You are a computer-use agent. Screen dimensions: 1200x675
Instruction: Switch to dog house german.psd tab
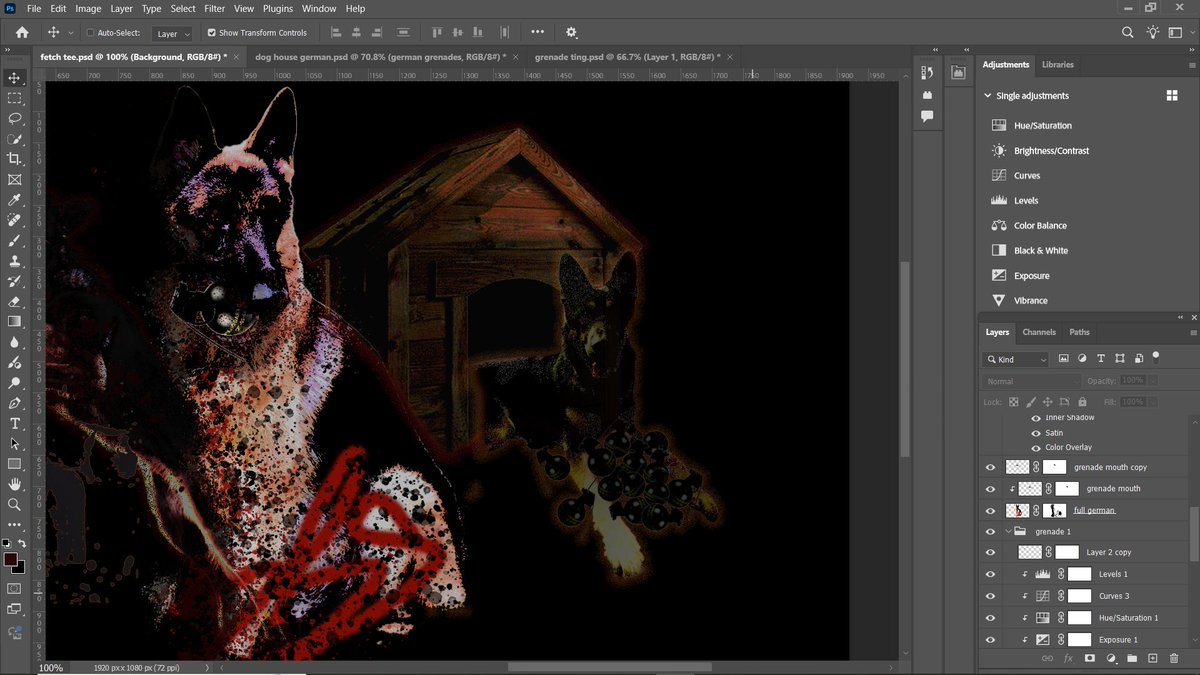point(380,57)
